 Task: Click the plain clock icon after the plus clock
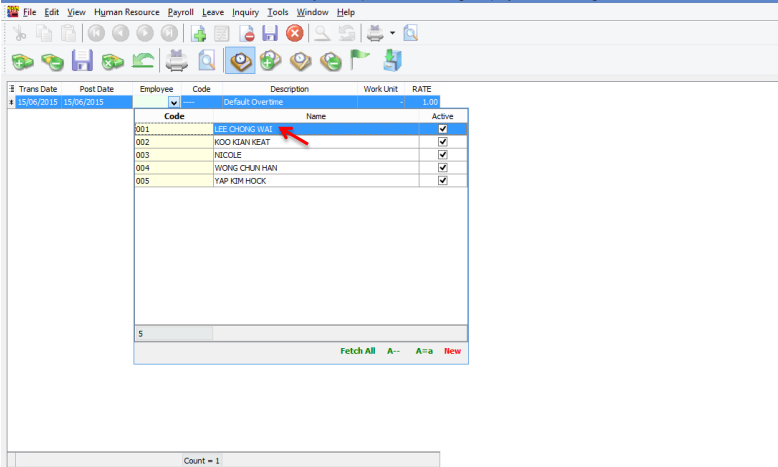(x=301, y=61)
